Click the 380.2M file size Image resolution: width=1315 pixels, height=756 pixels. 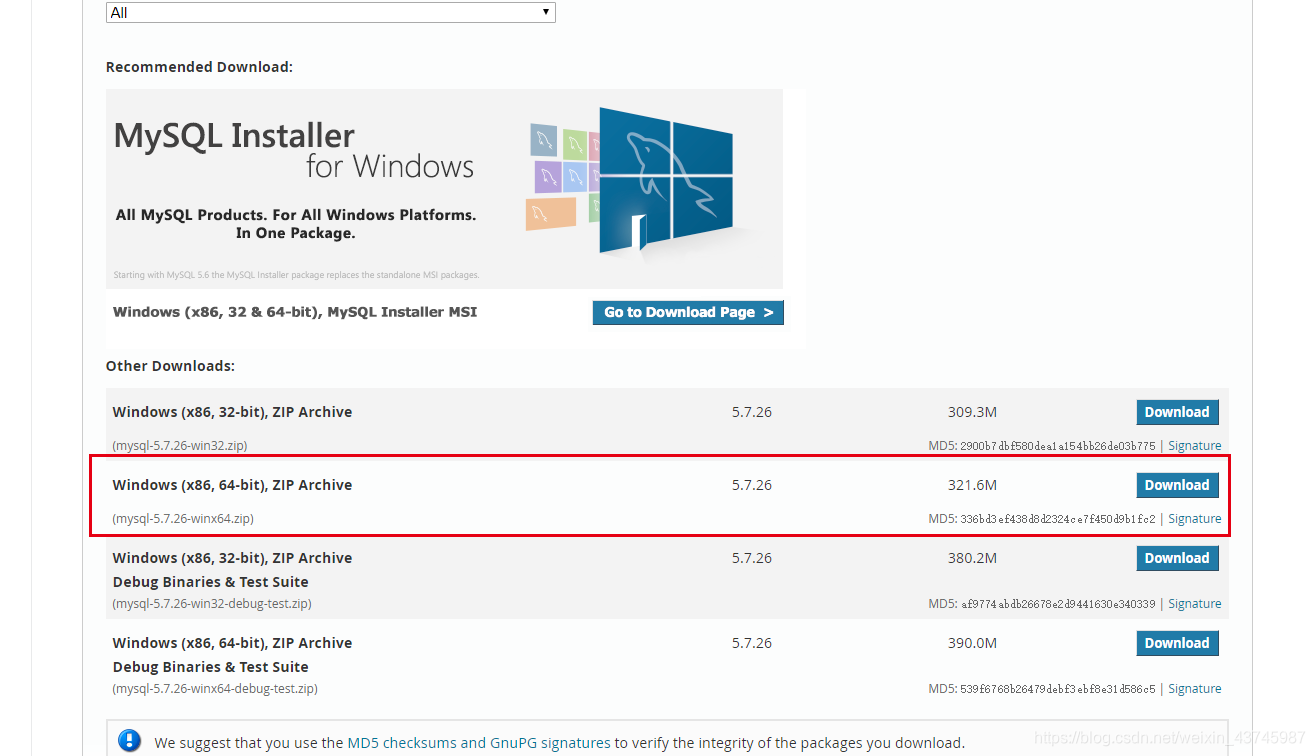[972, 558]
